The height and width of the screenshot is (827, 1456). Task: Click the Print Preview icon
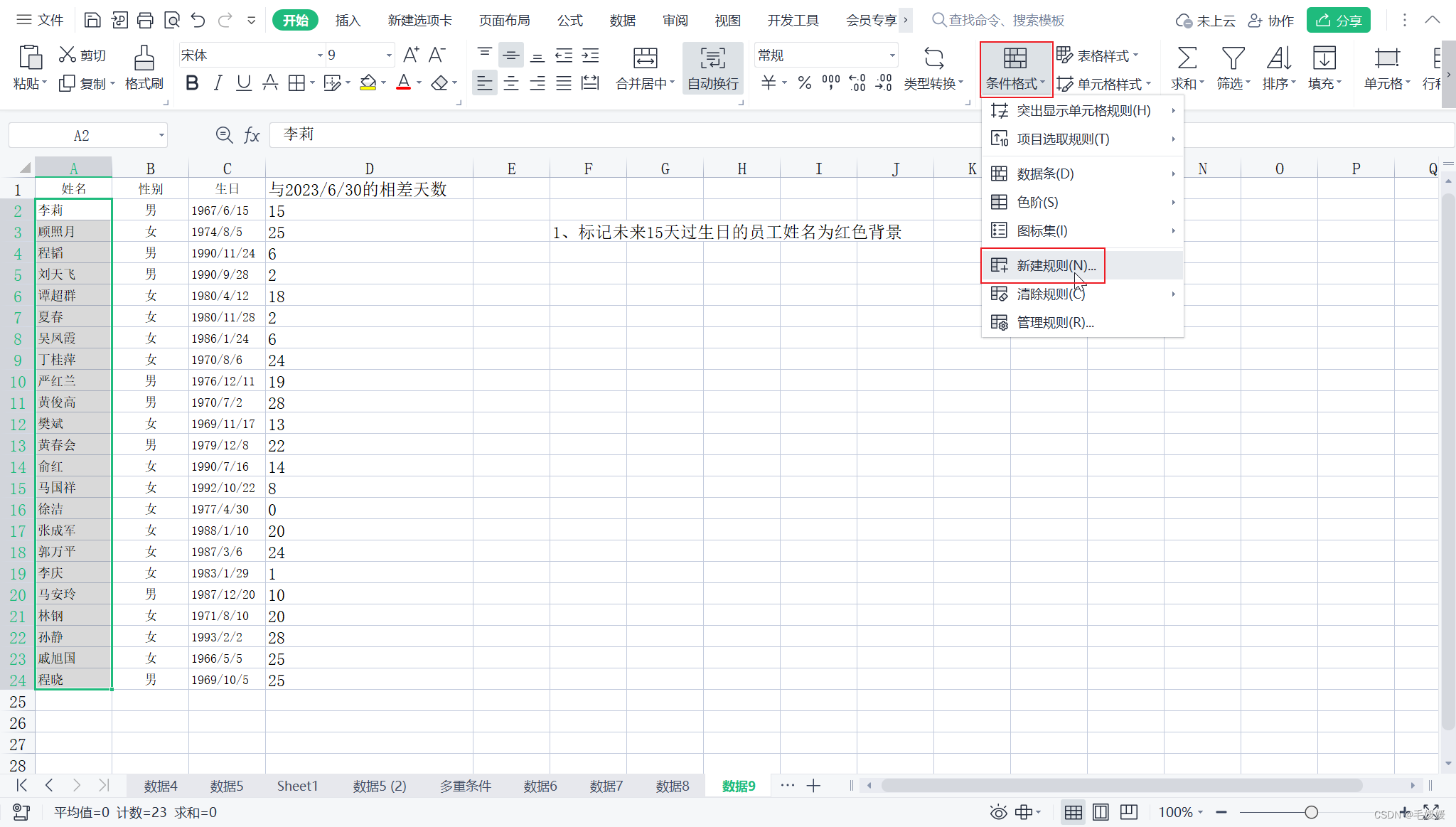click(171, 20)
